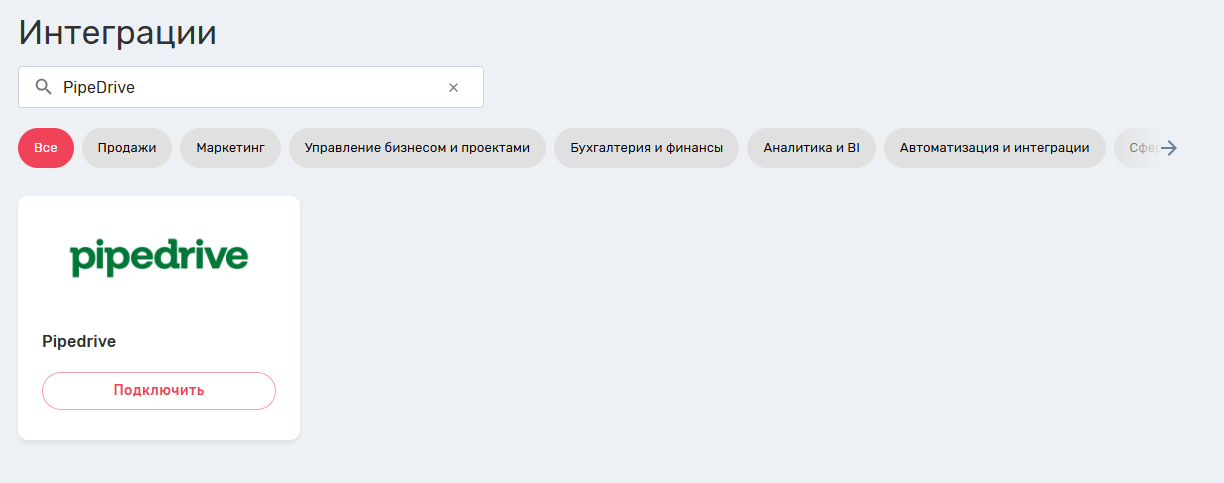Click the magnifier search icon
Image resolution: width=1224 pixels, height=483 pixels.
coord(43,87)
